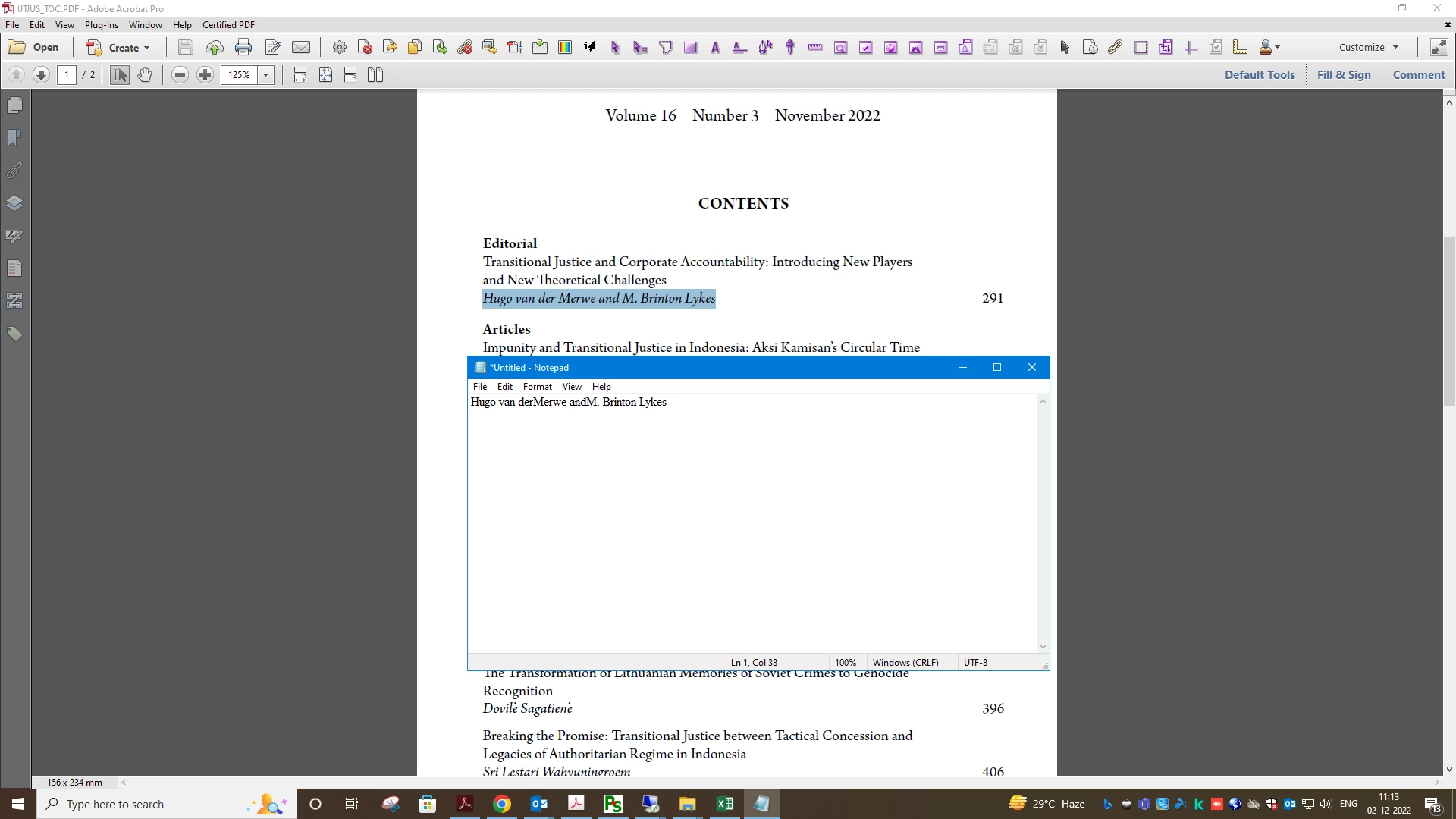Click the preferences gear toolbar icon
Screen dimensions: 1456x819
(x=340, y=47)
